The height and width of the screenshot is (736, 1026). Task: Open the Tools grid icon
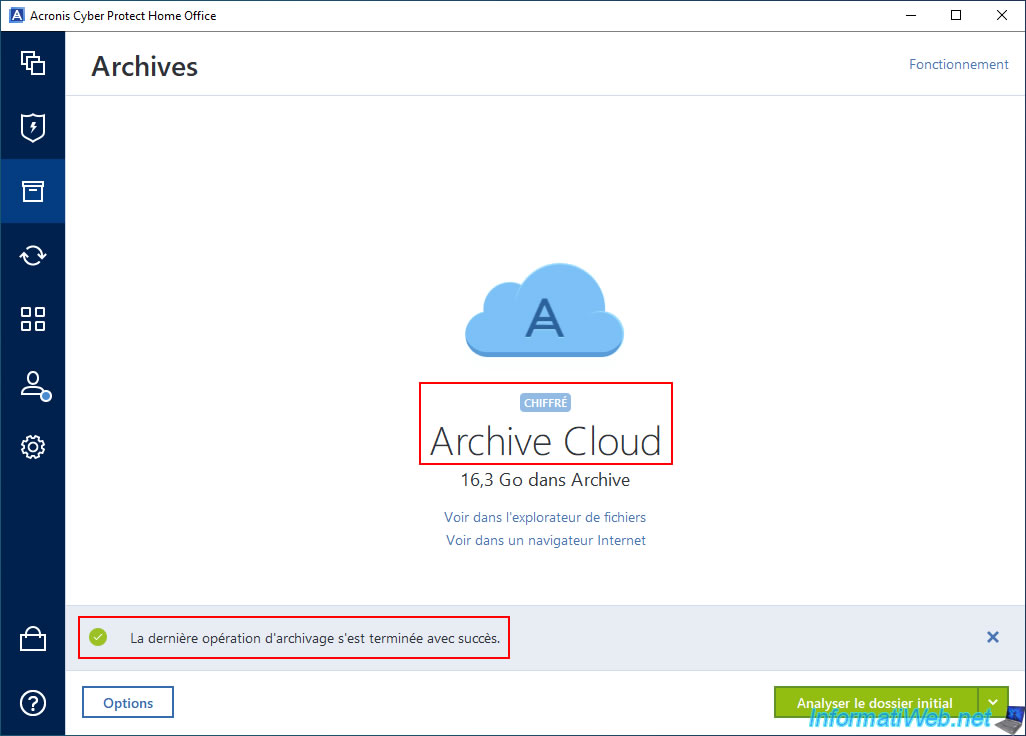click(33, 319)
